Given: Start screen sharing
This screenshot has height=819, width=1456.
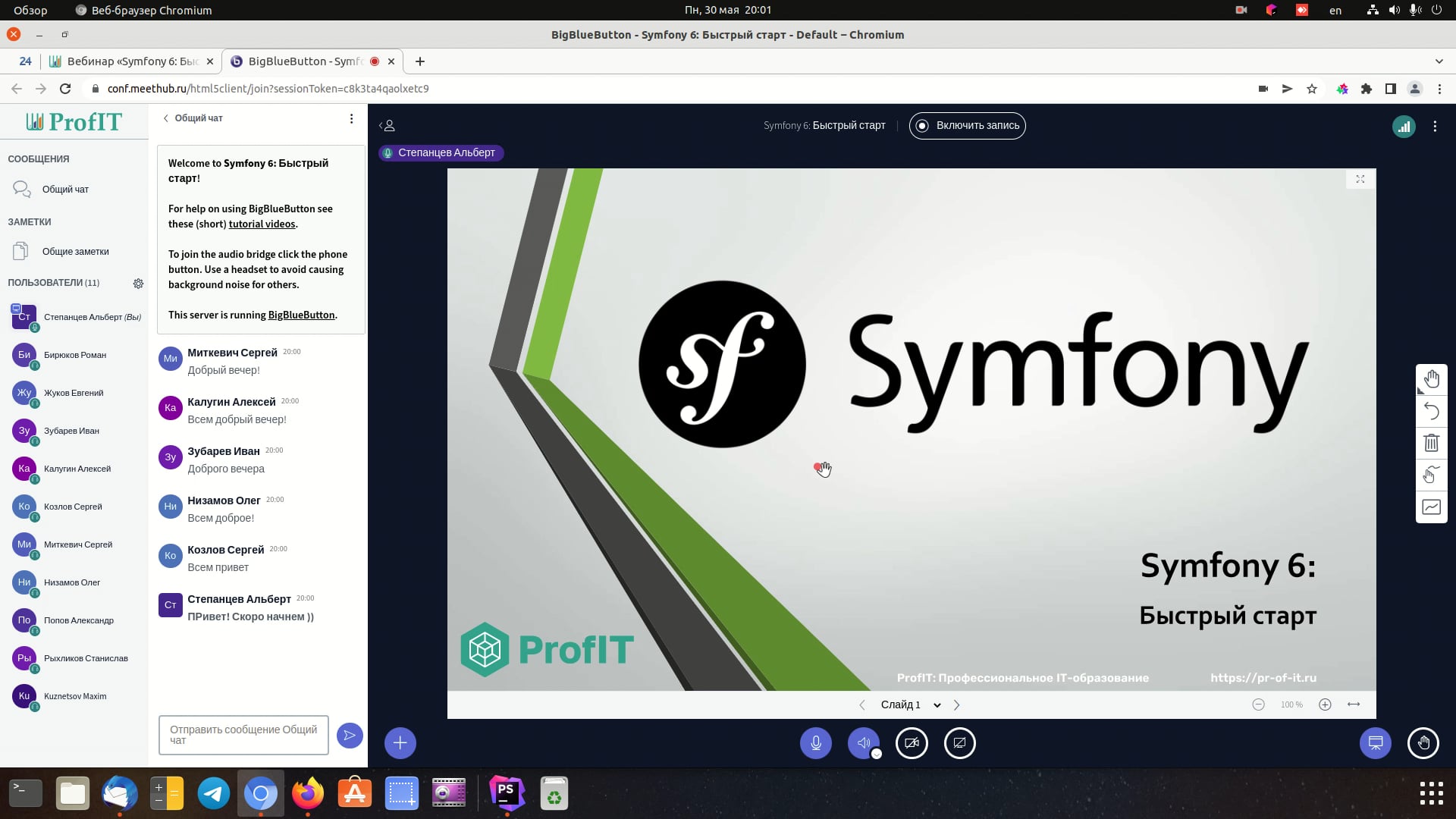Looking at the screenshot, I should click(959, 743).
